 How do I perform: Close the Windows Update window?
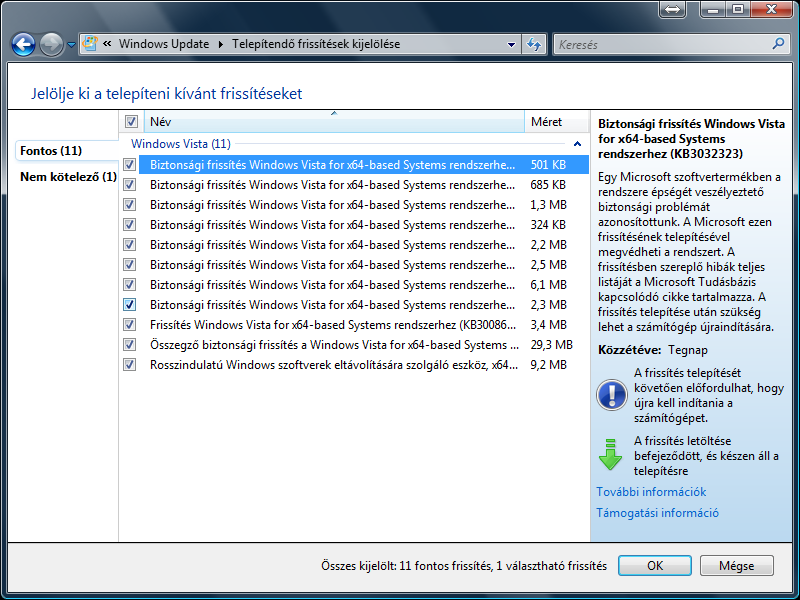pyautogui.click(x=771, y=9)
